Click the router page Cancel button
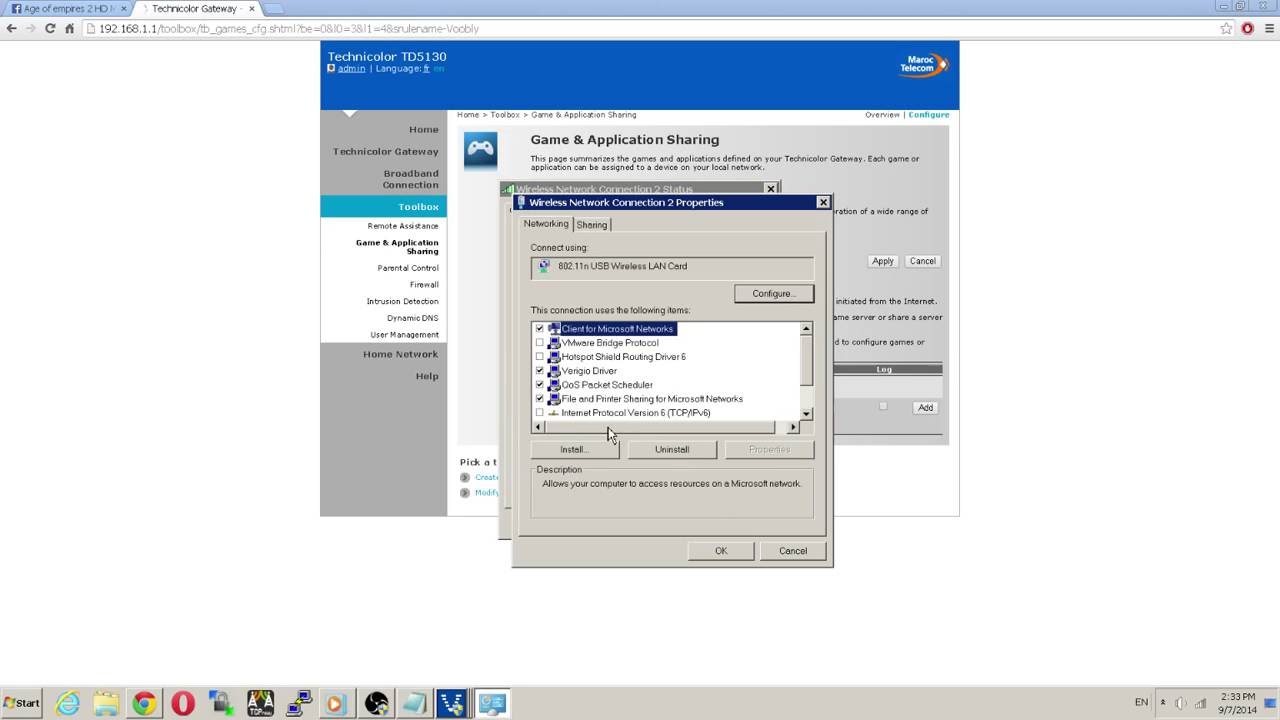This screenshot has height=720, width=1280. point(922,261)
